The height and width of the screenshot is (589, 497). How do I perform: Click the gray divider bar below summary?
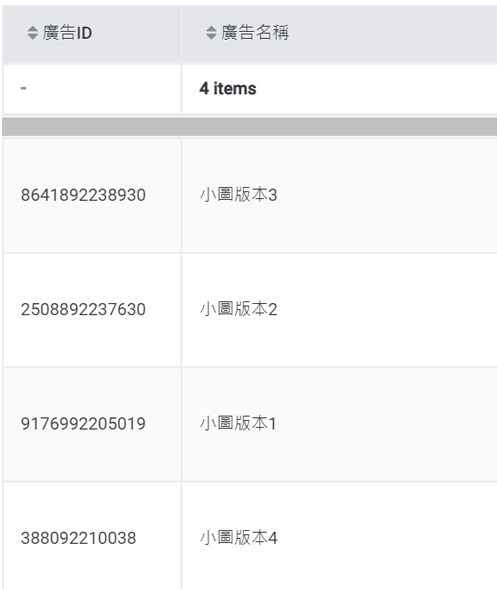coord(249,127)
